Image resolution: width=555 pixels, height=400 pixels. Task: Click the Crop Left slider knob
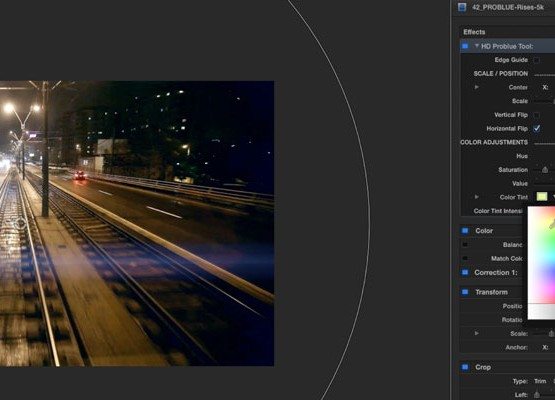pyautogui.click(x=537, y=395)
